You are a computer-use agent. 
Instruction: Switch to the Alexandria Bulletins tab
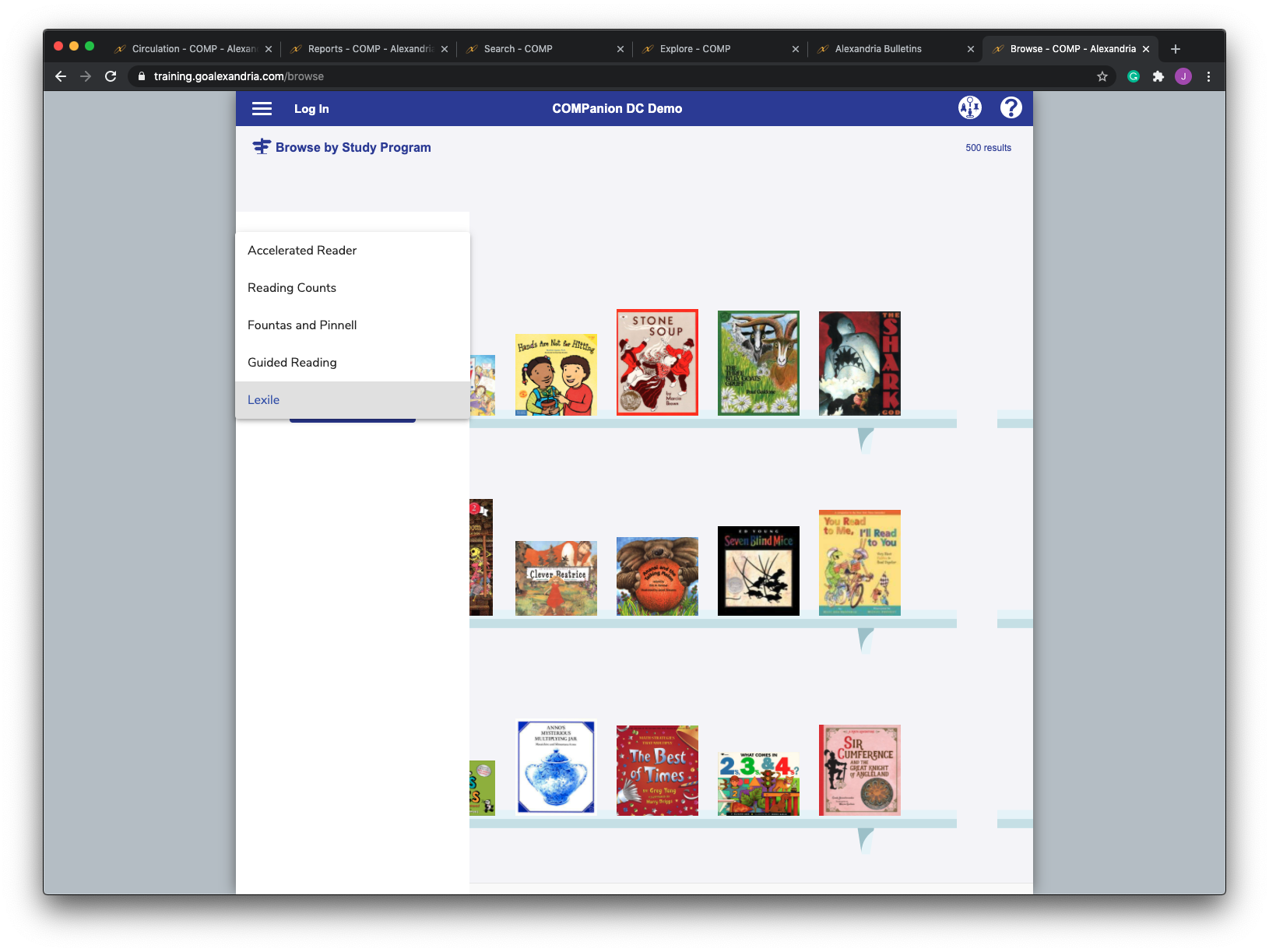coord(895,48)
